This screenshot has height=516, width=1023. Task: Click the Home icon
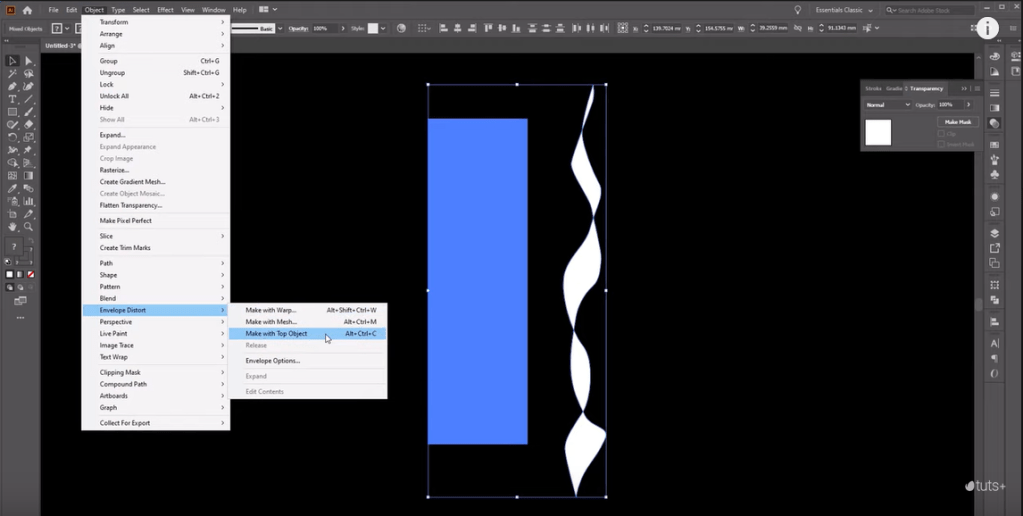(27, 10)
